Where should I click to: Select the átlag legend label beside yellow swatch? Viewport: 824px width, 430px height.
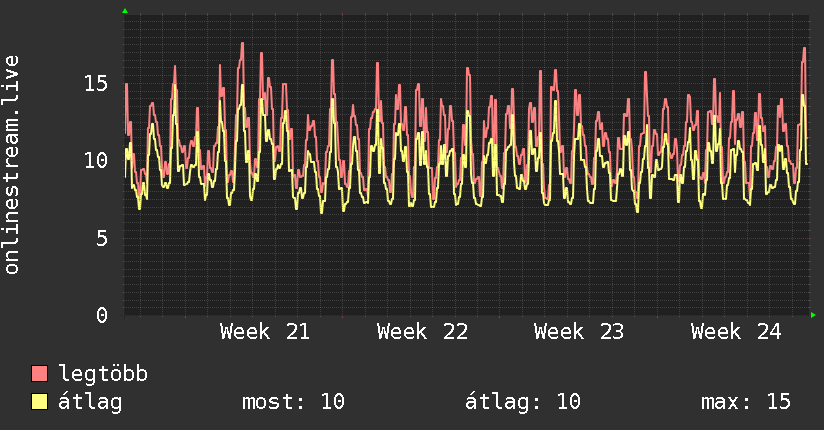(90, 402)
